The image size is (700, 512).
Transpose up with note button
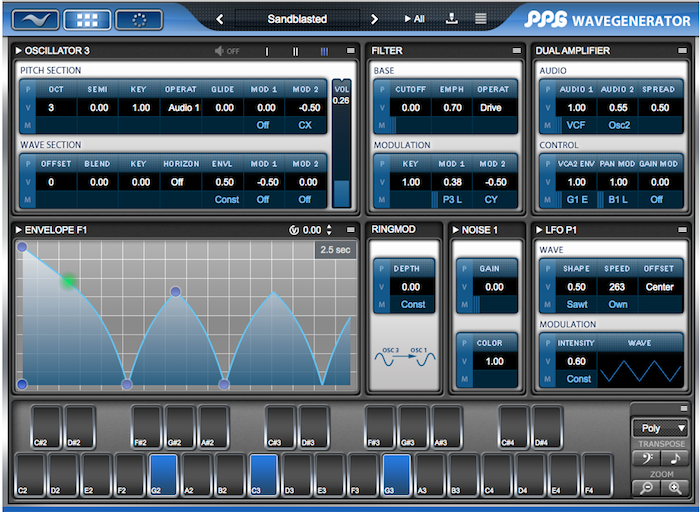click(675, 458)
